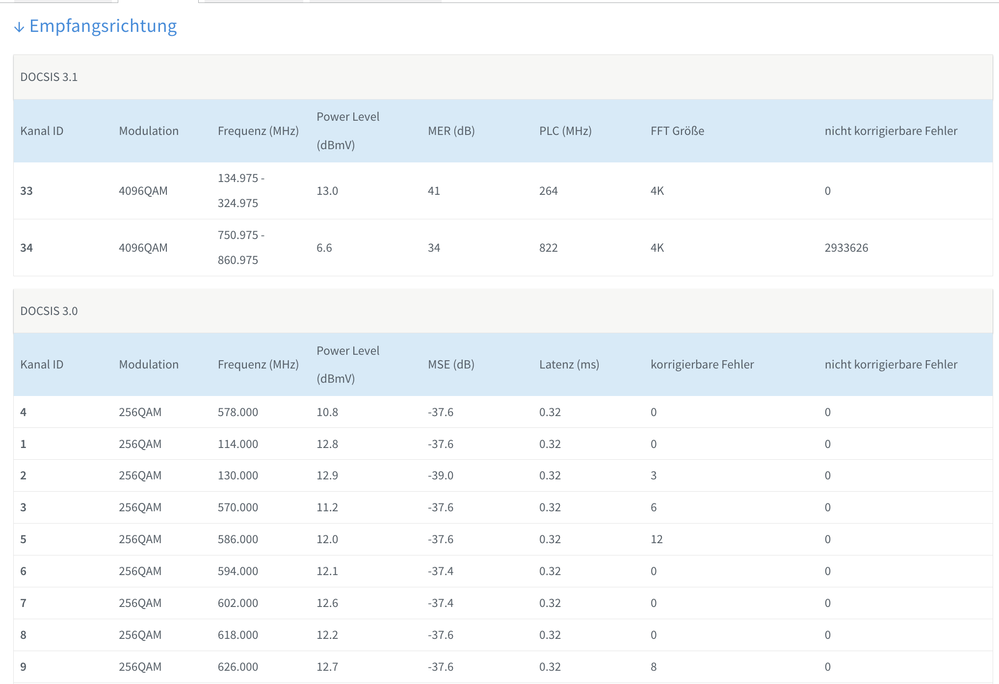Screen dimensions: 999x684
Task: Click power level value 13.0
Action: click(327, 191)
